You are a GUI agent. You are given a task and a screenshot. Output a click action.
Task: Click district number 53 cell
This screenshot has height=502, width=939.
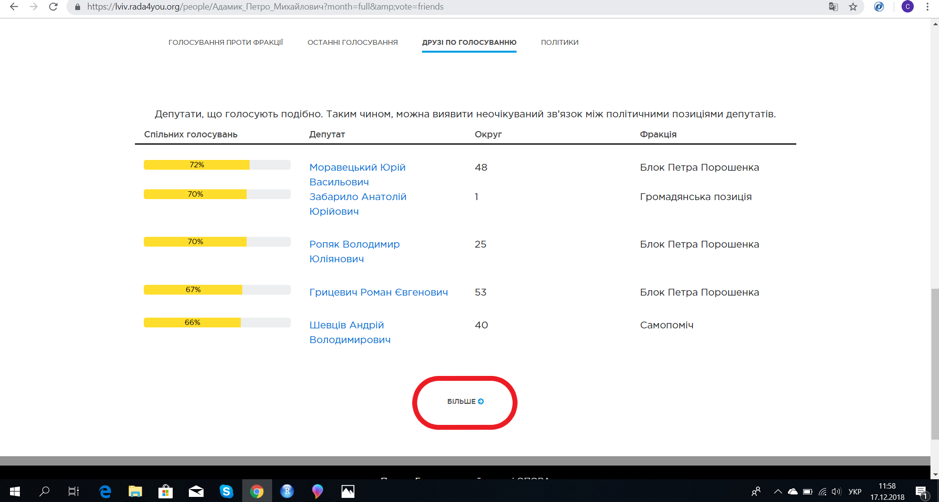point(480,292)
